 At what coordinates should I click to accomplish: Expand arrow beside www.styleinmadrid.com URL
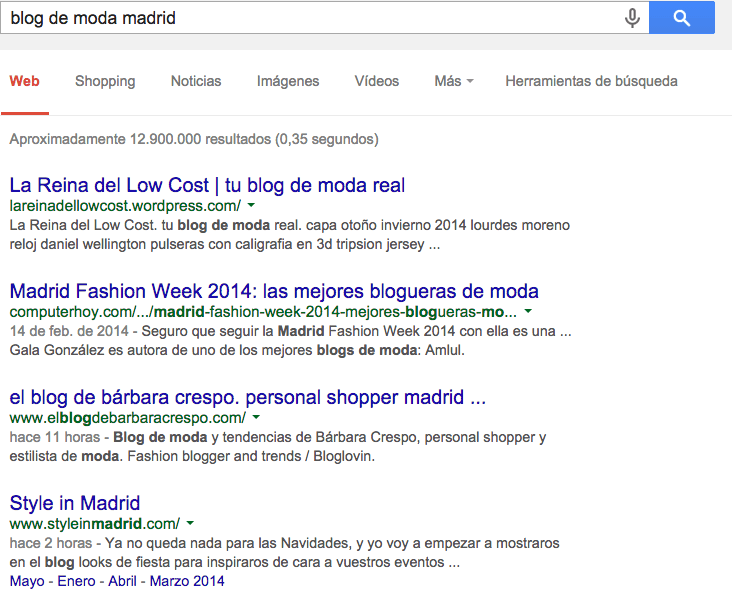coord(190,524)
